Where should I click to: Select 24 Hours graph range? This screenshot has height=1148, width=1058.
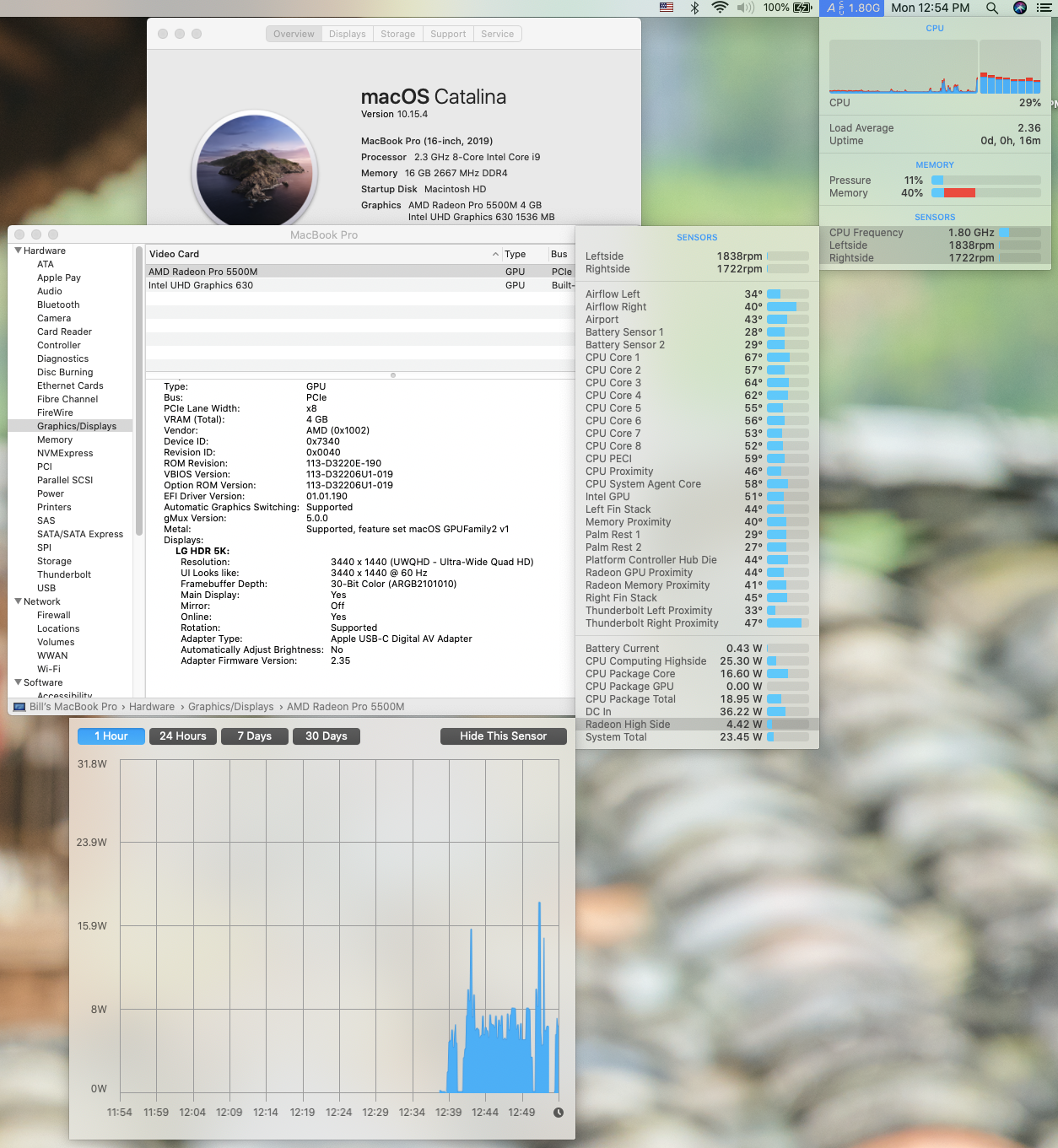click(183, 736)
